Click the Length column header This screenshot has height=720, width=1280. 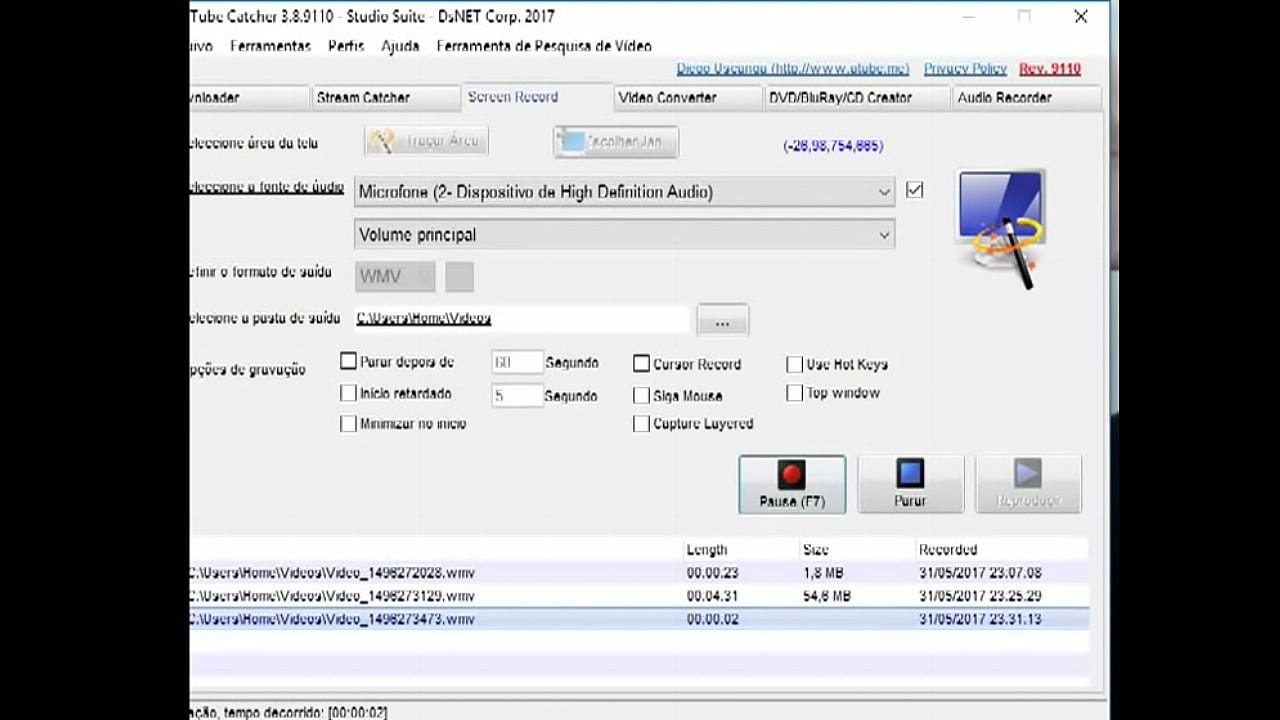pyautogui.click(x=740, y=550)
